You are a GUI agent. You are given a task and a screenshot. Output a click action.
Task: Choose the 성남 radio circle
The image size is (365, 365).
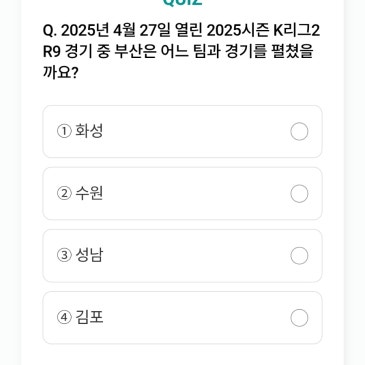pyautogui.click(x=299, y=256)
